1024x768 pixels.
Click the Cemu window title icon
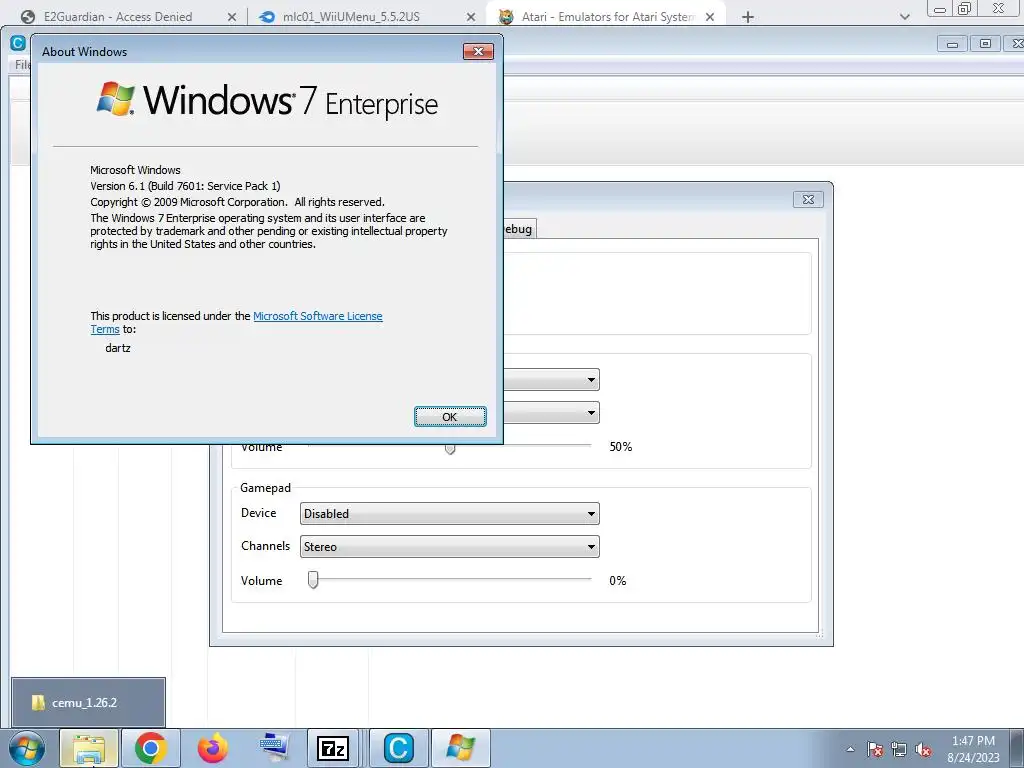coord(18,43)
